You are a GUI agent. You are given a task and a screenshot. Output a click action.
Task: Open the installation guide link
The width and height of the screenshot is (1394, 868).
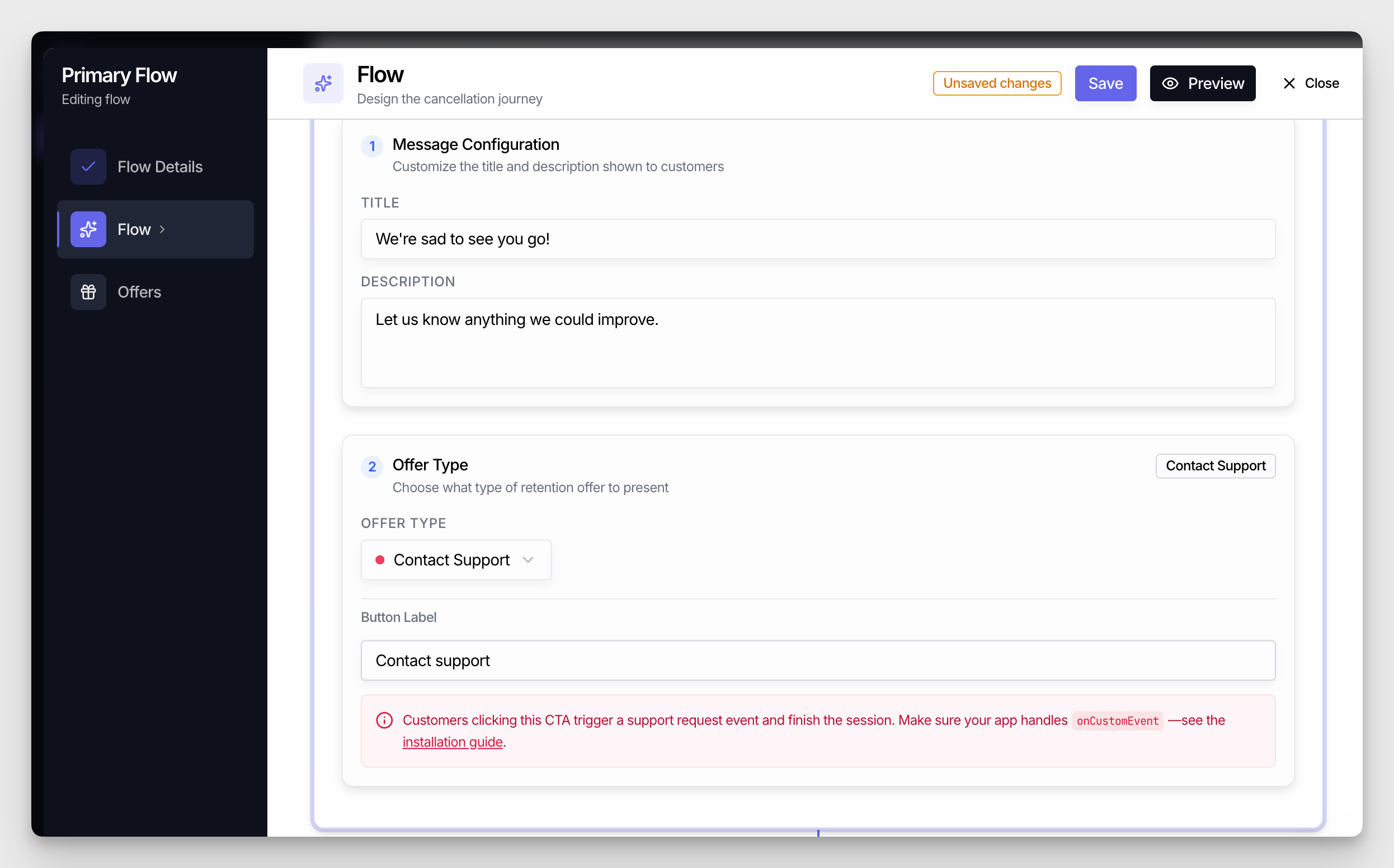click(452, 742)
